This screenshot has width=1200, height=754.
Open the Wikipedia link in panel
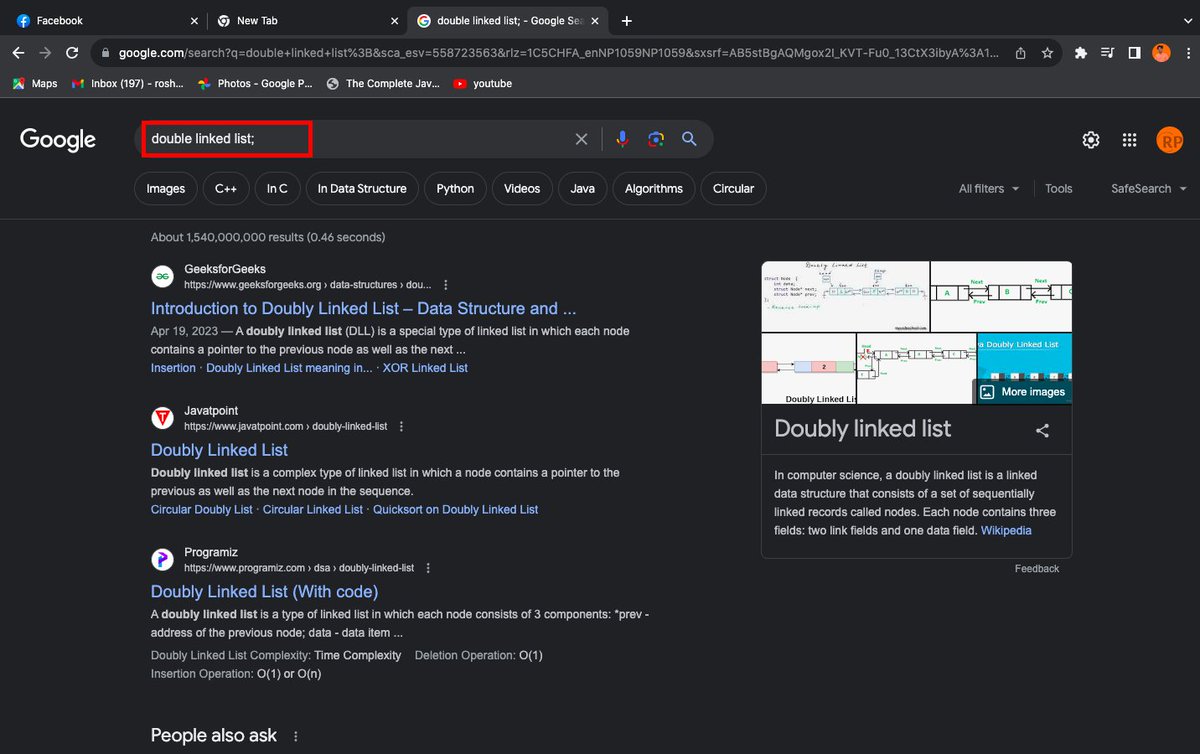1006,531
